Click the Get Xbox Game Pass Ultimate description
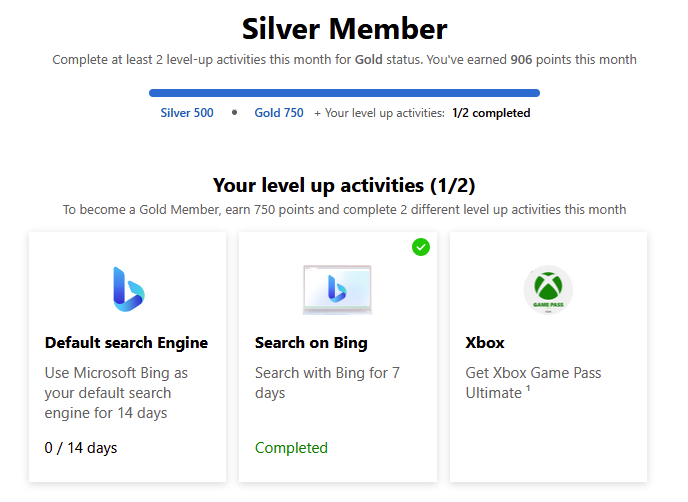This screenshot has width=688, height=502. coord(533,383)
